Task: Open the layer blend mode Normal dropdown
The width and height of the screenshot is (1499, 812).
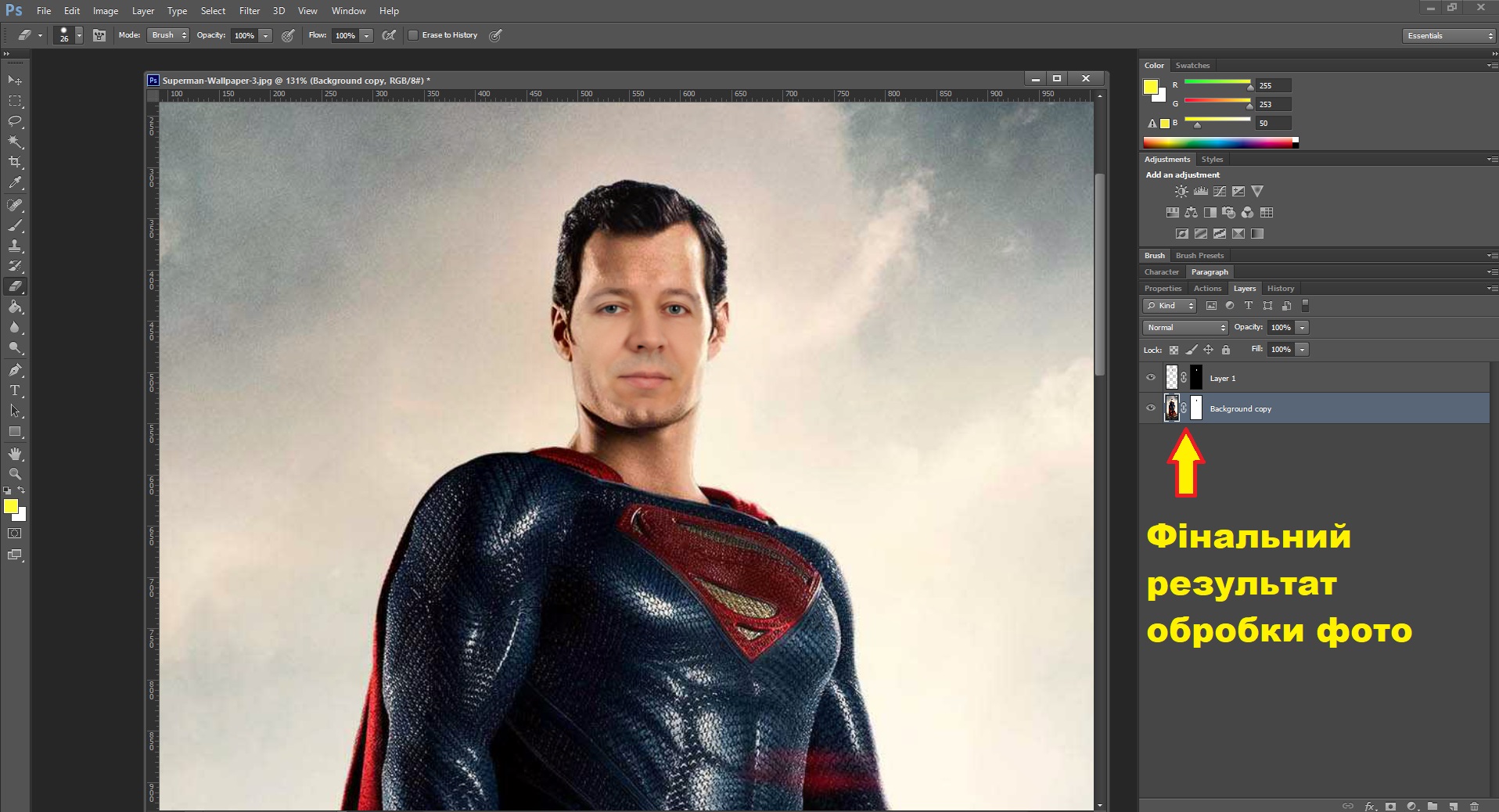Action: (1185, 328)
